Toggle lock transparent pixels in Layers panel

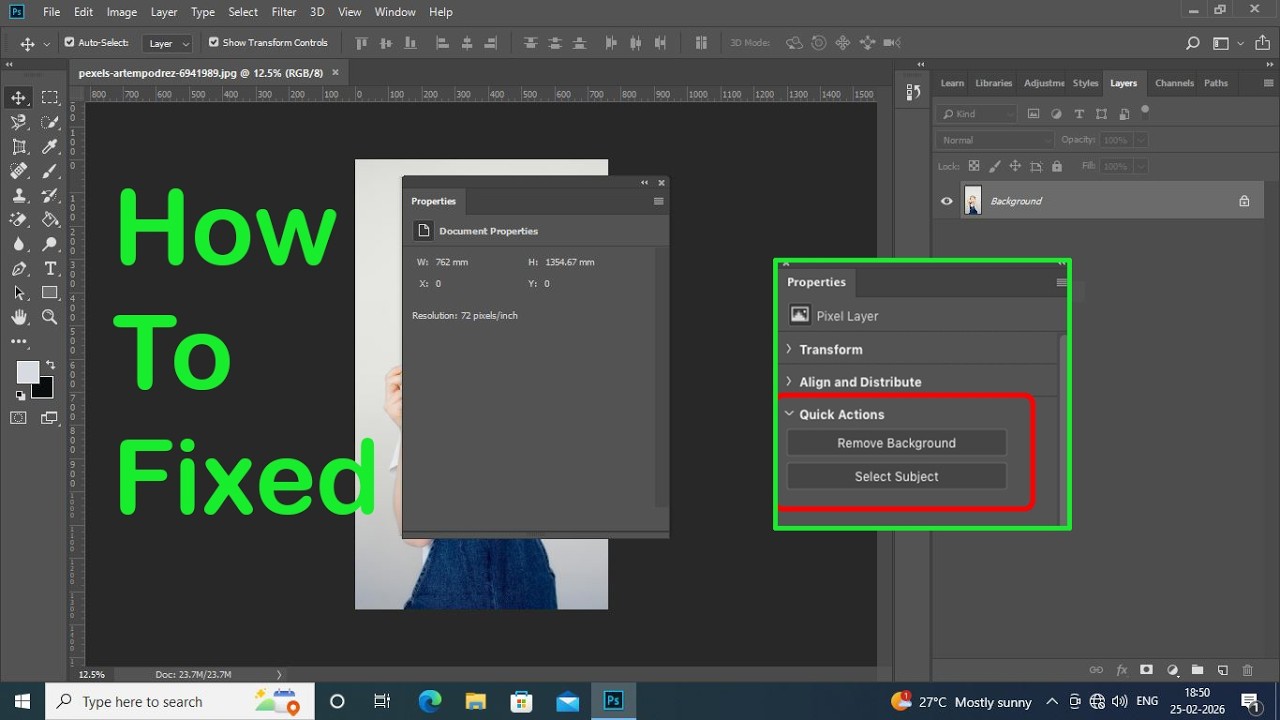click(974, 166)
